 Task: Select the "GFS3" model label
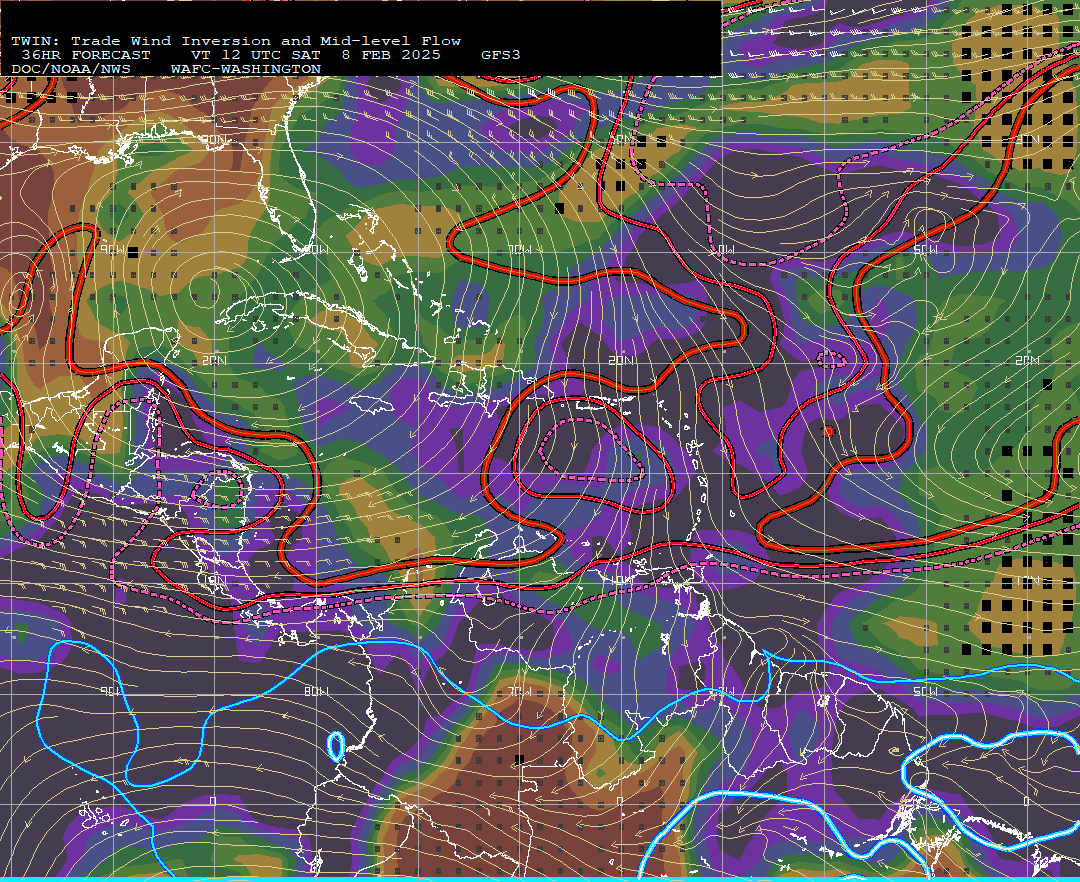(501, 54)
